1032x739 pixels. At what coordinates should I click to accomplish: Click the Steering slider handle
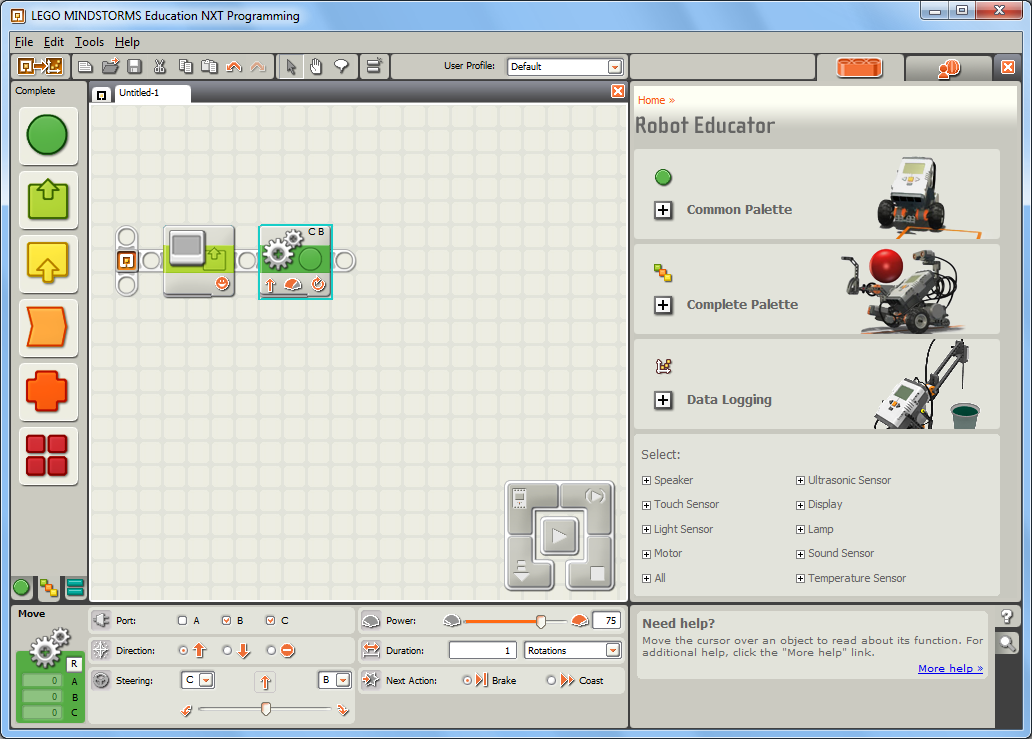point(266,709)
